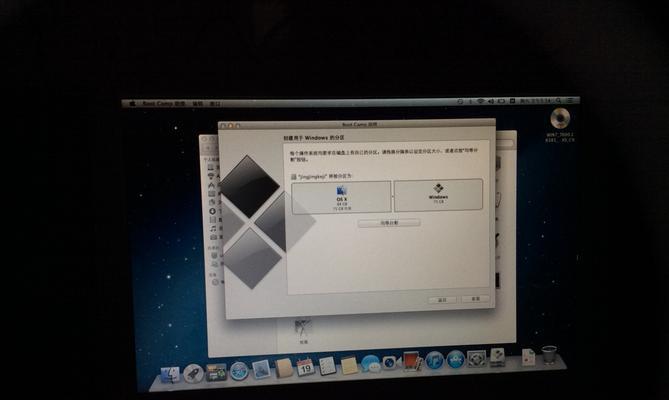Image resolution: width=669 pixels, height=400 pixels.
Task: Open the Edit menu in the menu bar
Action: 198,104
